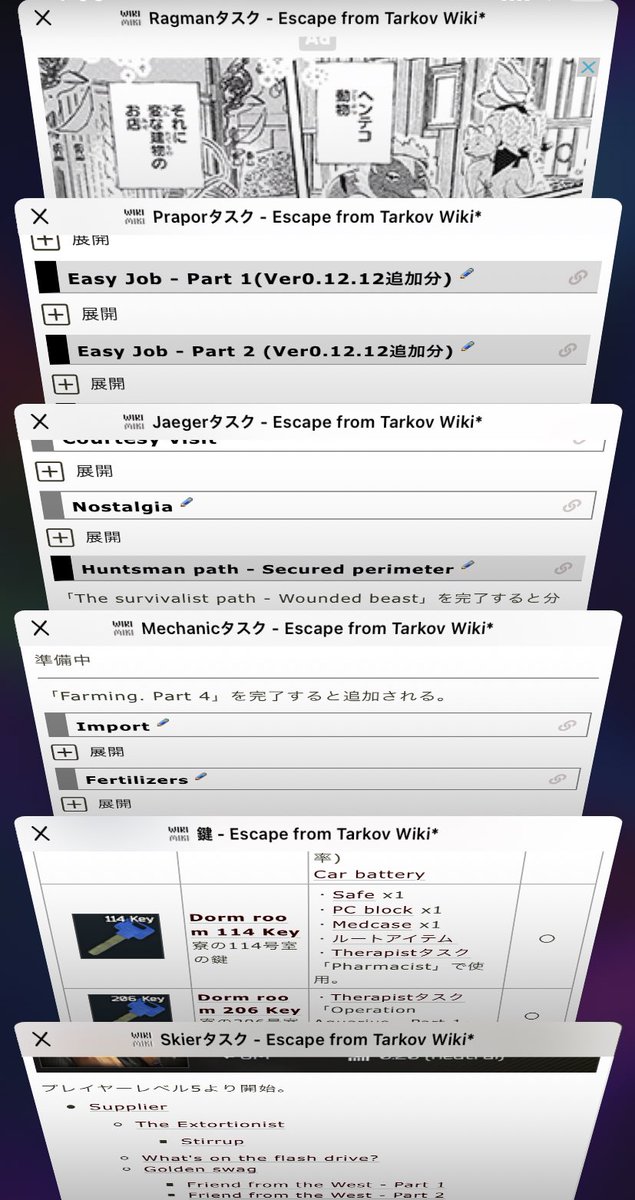The height and width of the screenshot is (1200, 635).
Task: Close the Ragmanタスク tab
Action: point(43,18)
